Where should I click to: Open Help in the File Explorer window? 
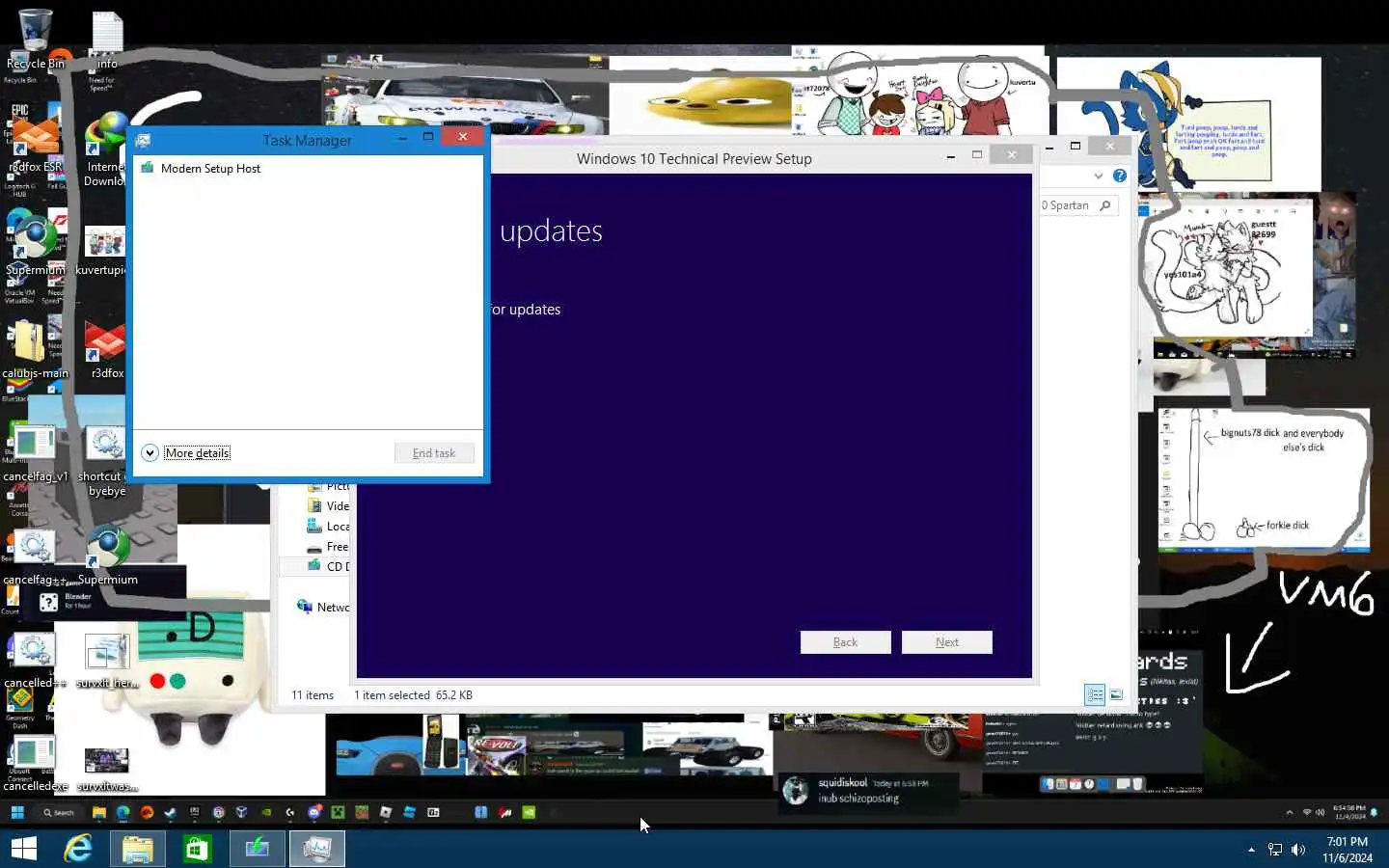click(x=1119, y=176)
